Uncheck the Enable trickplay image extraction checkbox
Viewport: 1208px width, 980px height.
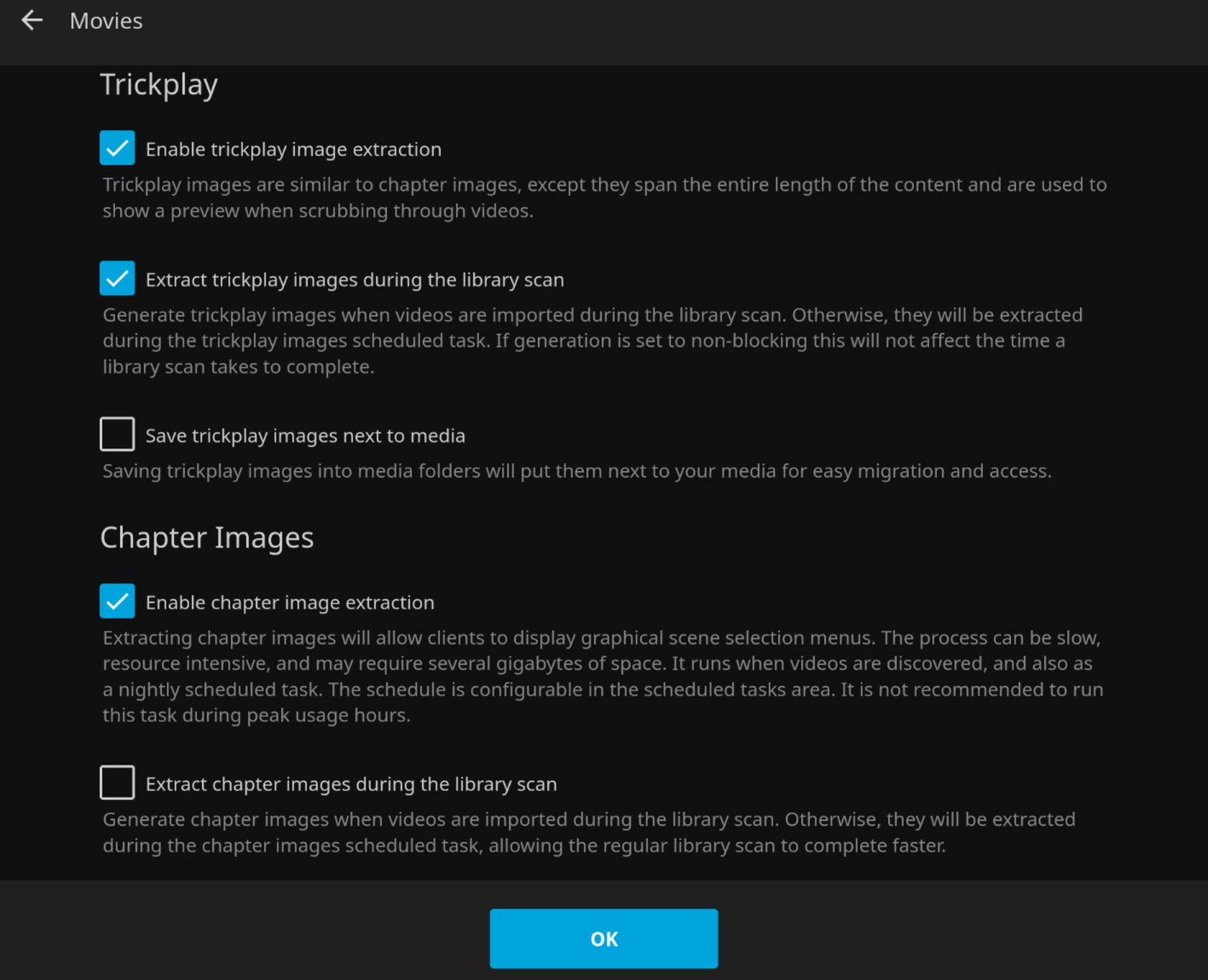[117, 148]
